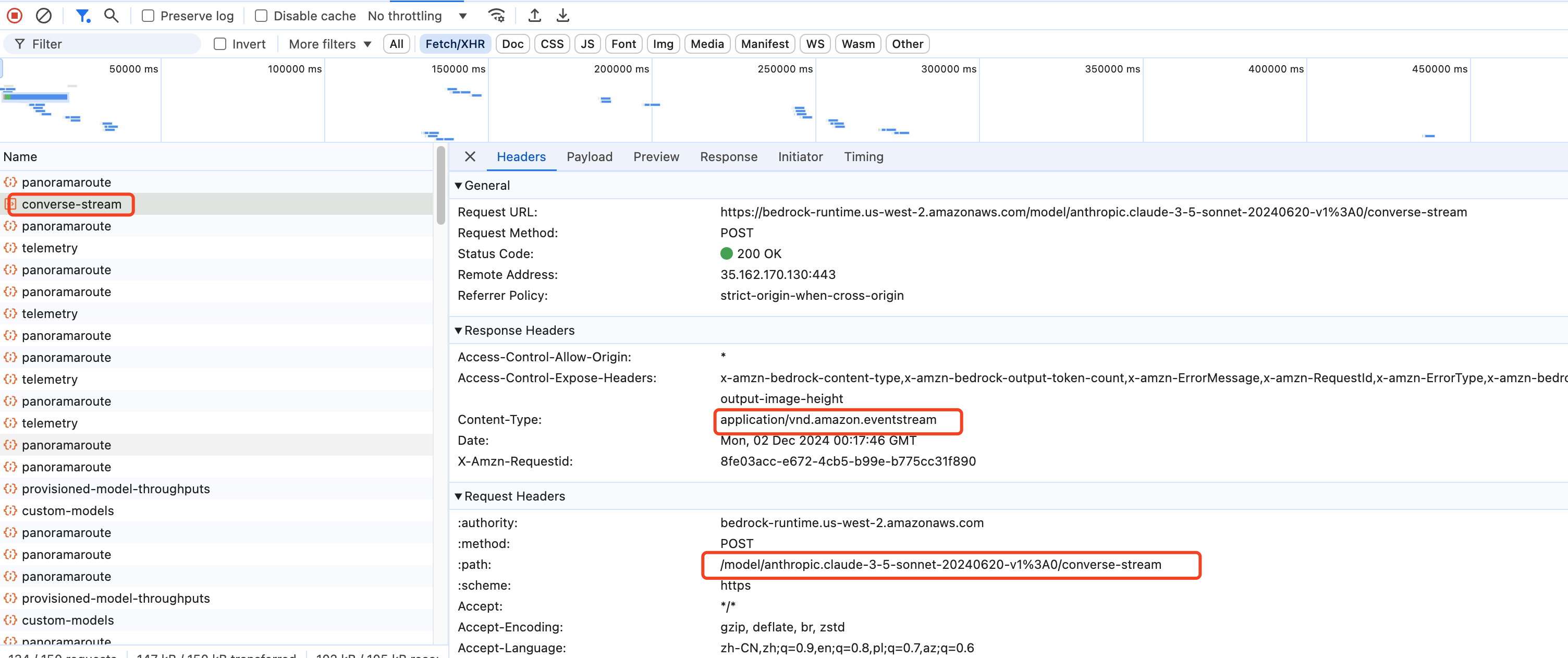This screenshot has height=658, width=1568.
Task: Select the Doc filter
Action: pos(512,44)
